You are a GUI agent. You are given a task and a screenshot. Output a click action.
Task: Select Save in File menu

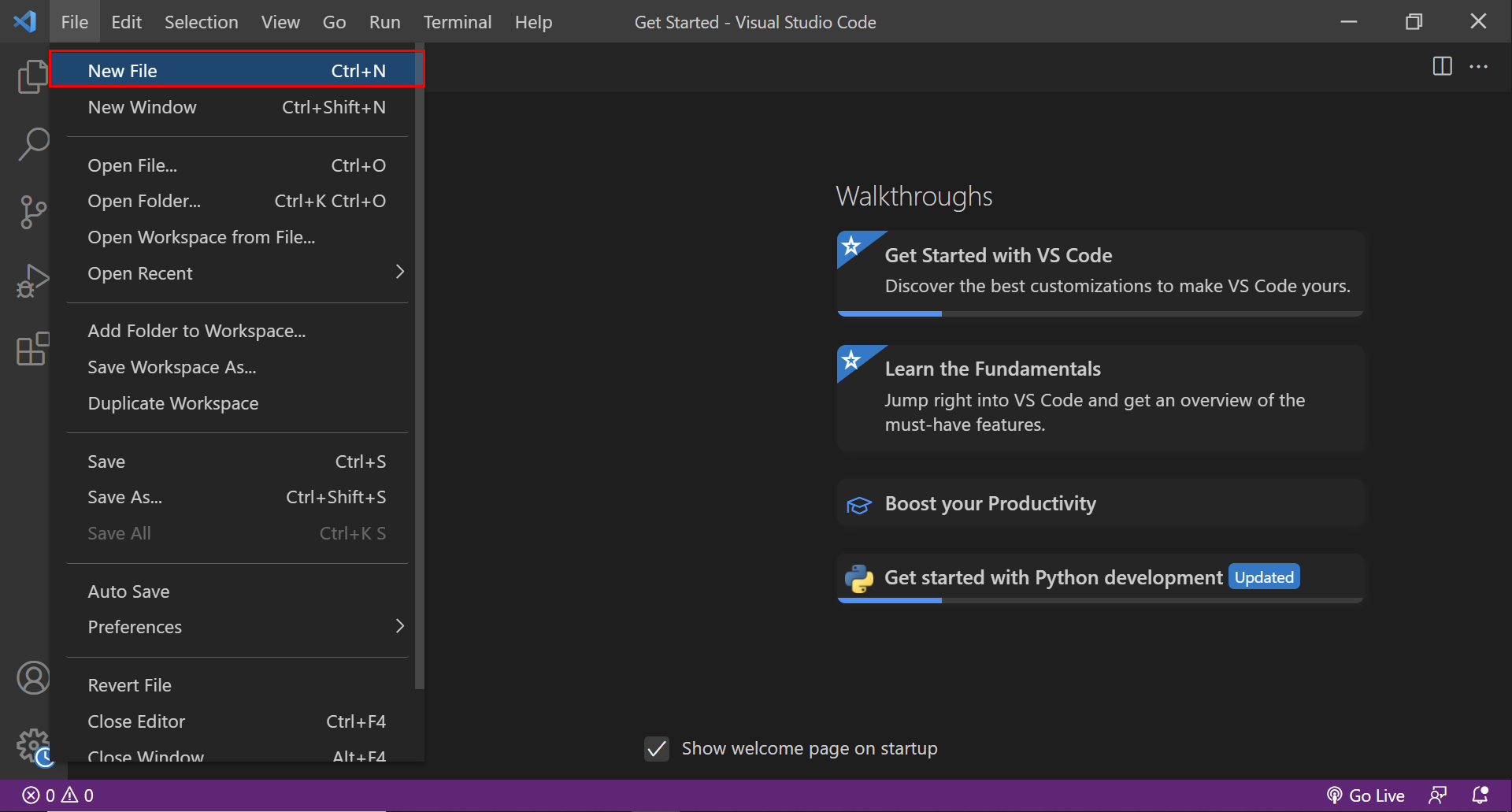pos(237,462)
